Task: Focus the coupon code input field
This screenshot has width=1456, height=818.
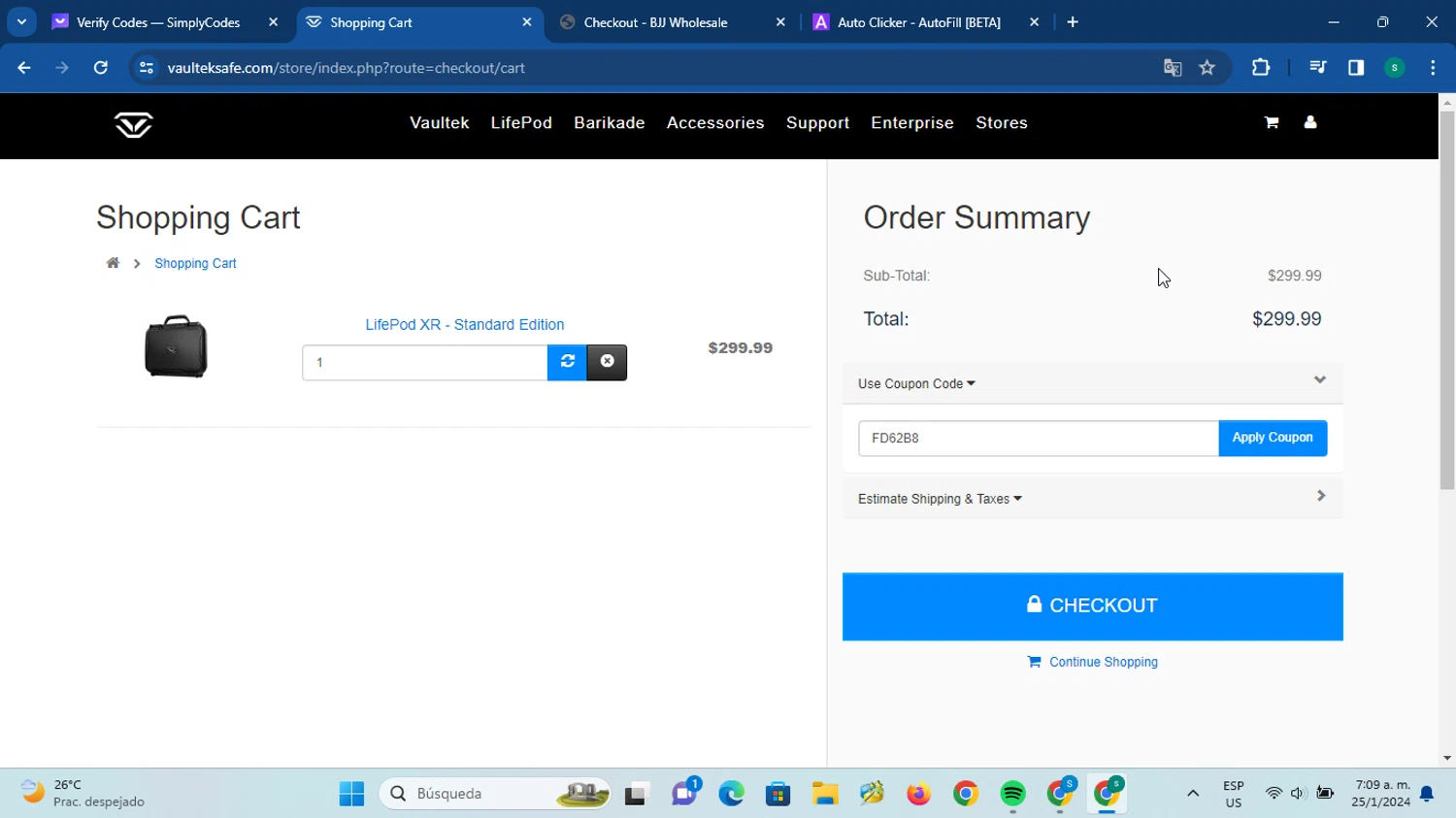Action: coord(1039,438)
